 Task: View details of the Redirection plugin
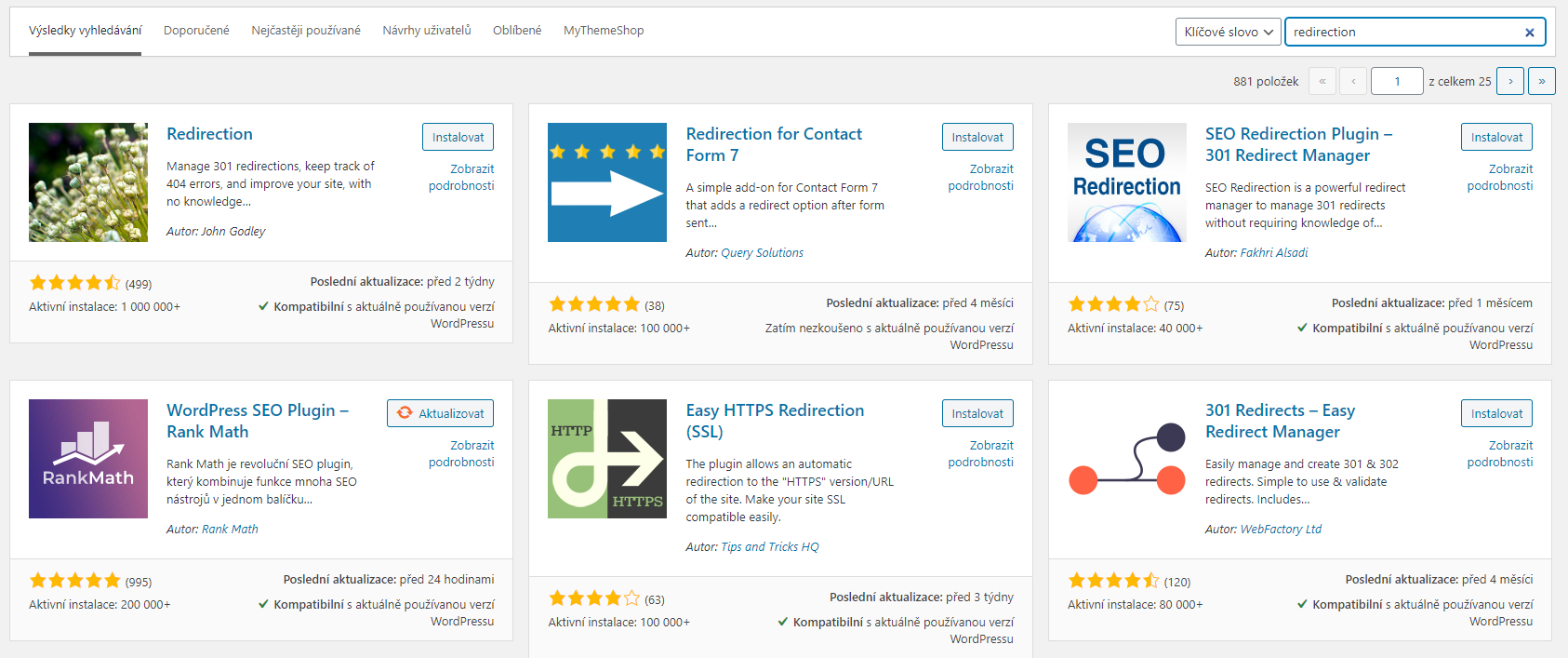(461, 177)
